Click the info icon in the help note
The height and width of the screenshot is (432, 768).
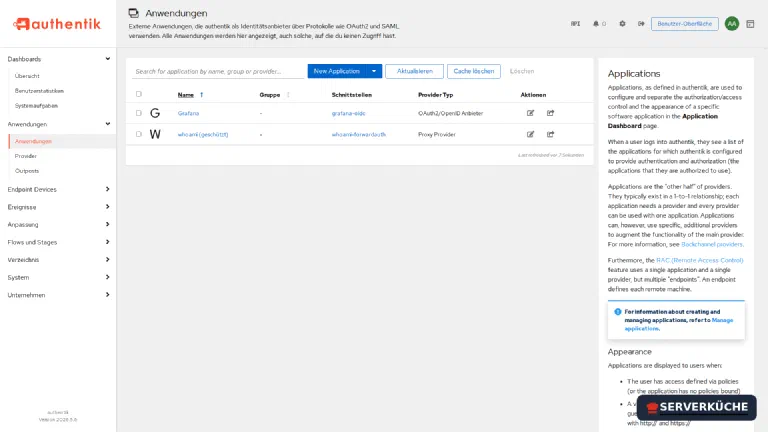(x=618, y=312)
